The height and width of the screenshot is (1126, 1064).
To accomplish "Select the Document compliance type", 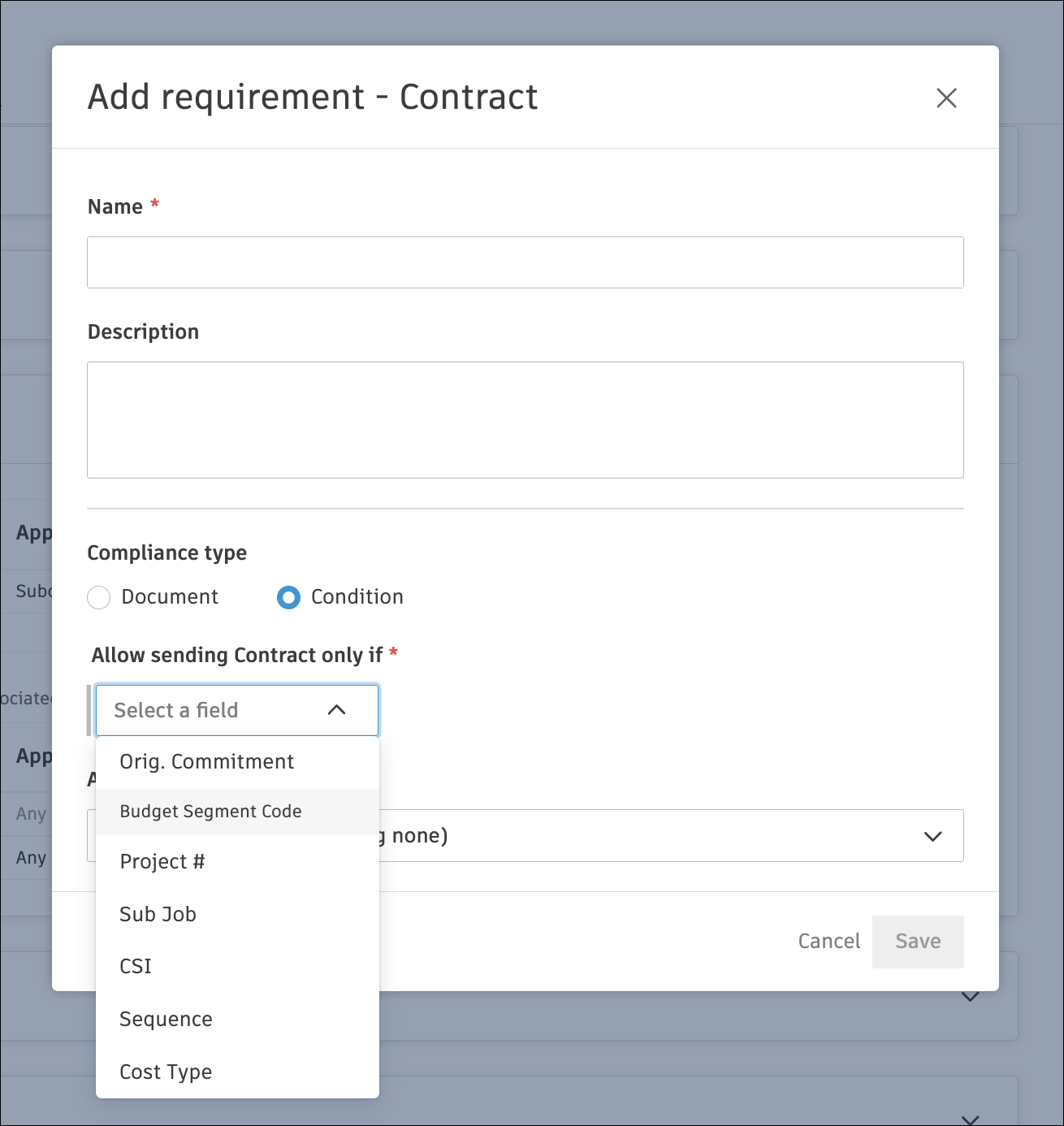I will pos(98,597).
